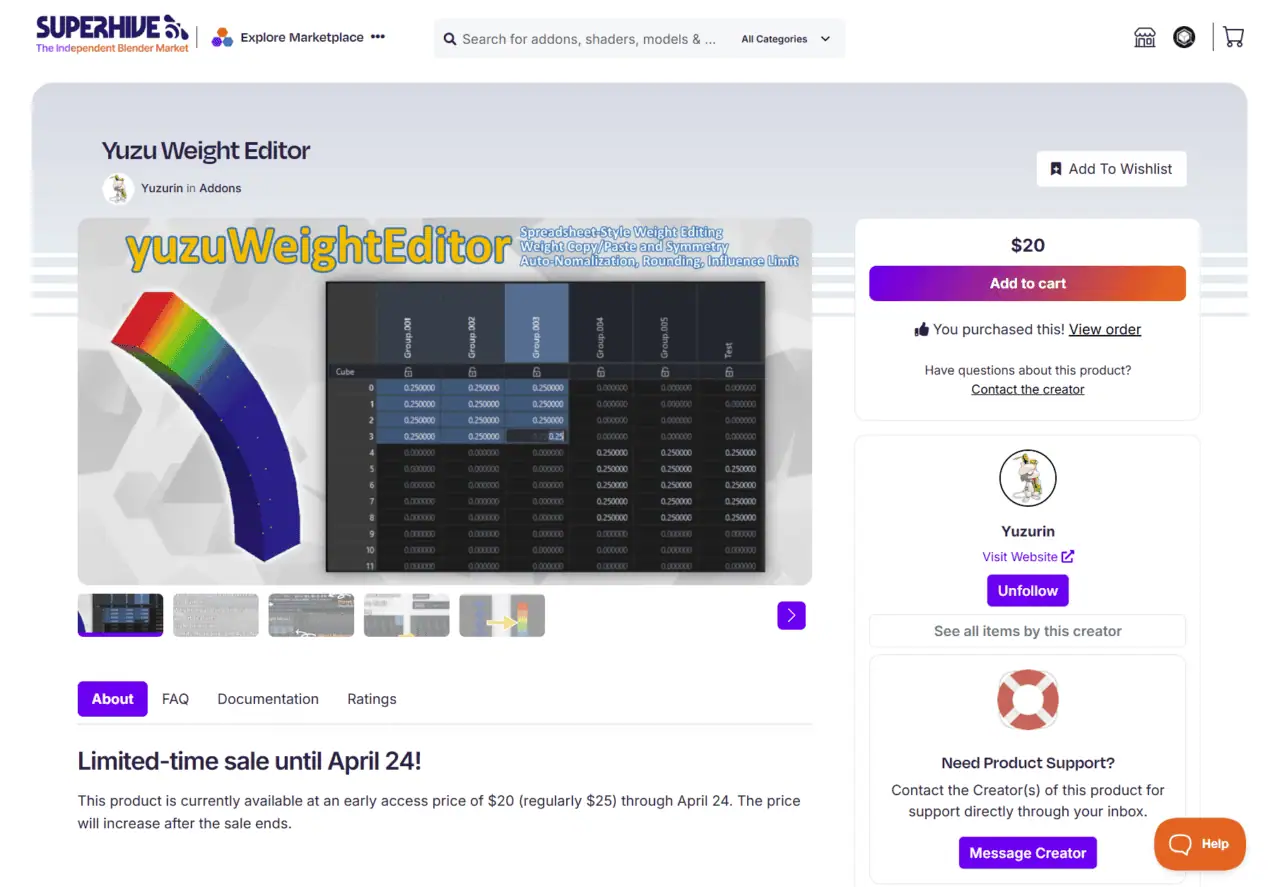
Task: Unfollow the creator Yuzurin
Action: coord(1027,591)
